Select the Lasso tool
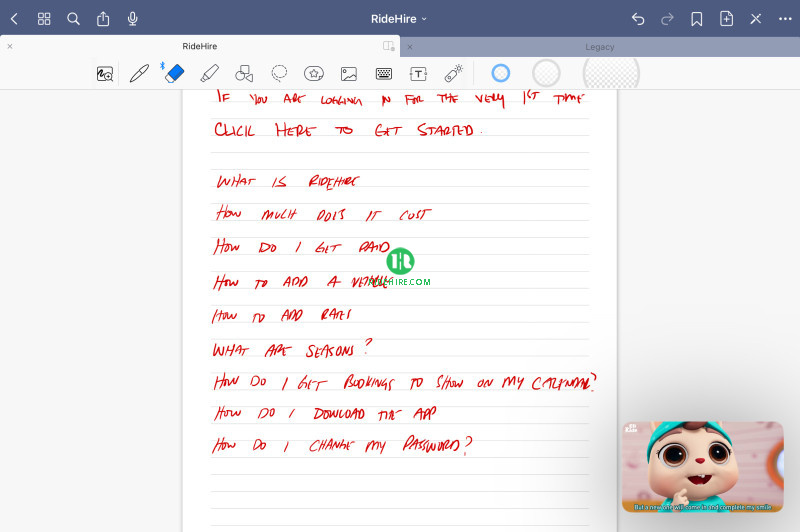Screen dimensions: 800x532 279,73
